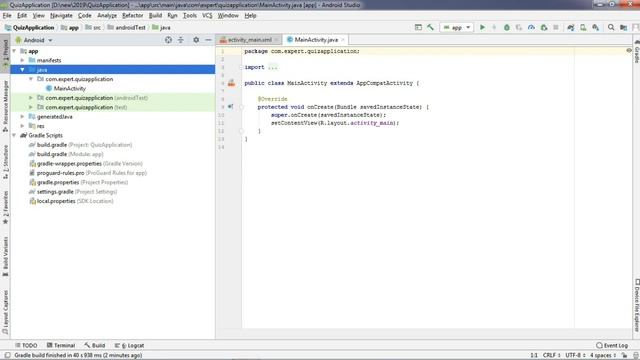Screen dimensions: 640x360
Task: Click Search Everywhere magnifier icon
Action: (611, 27)
